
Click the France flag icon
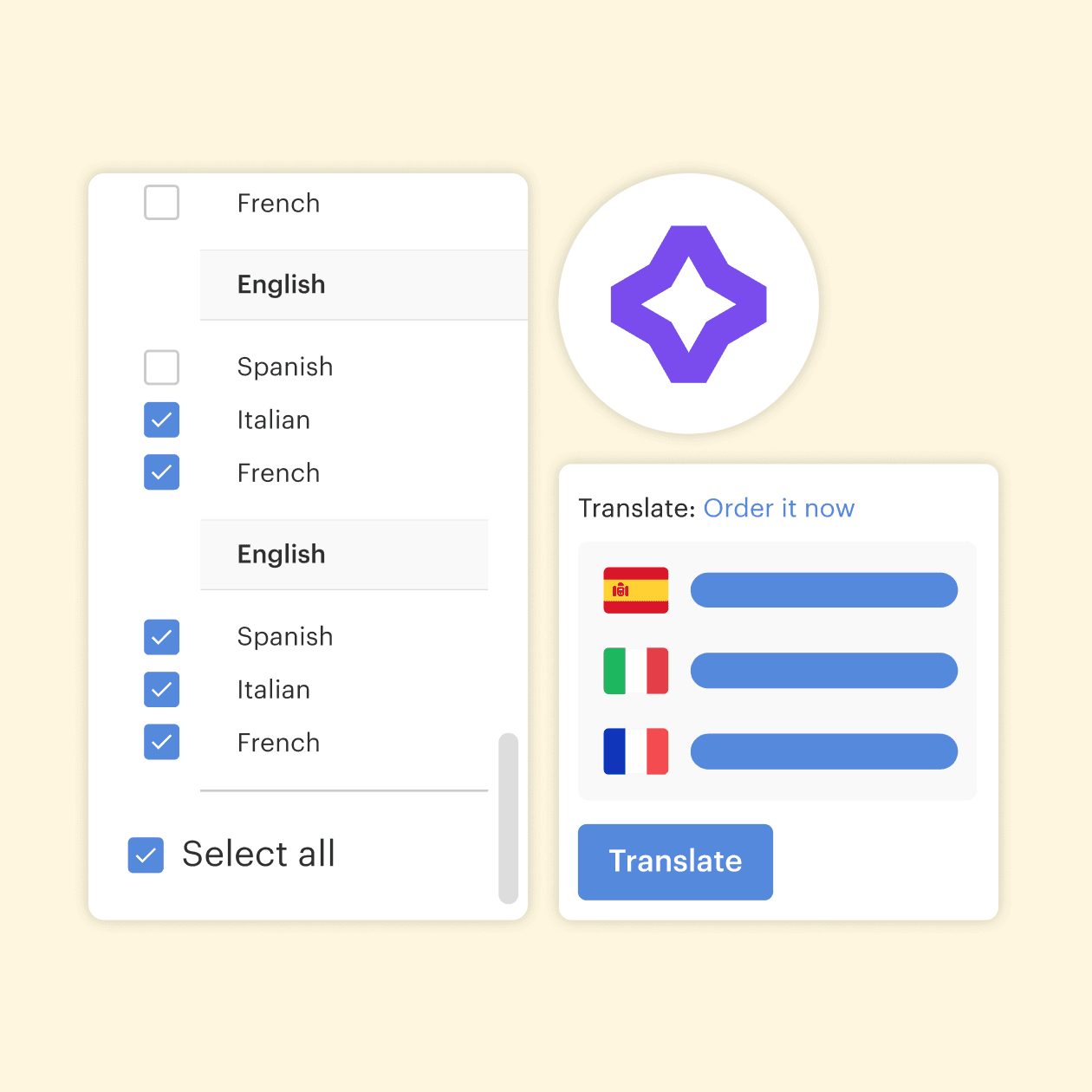[x=635, y=751]
